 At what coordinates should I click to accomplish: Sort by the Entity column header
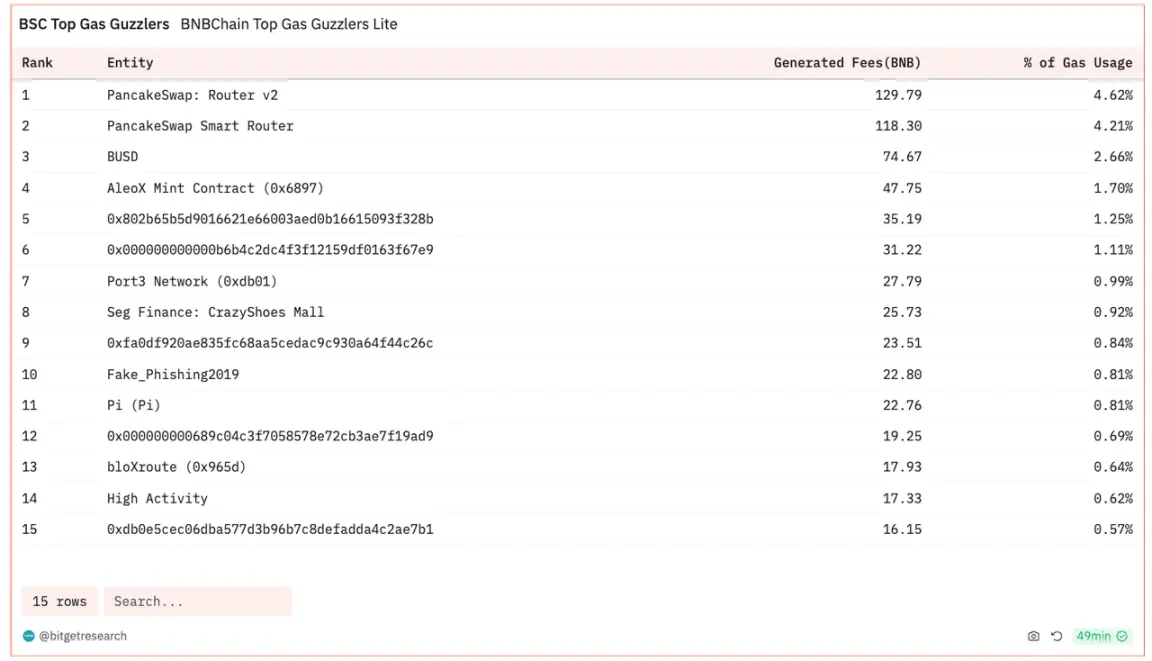coord(130,63)
